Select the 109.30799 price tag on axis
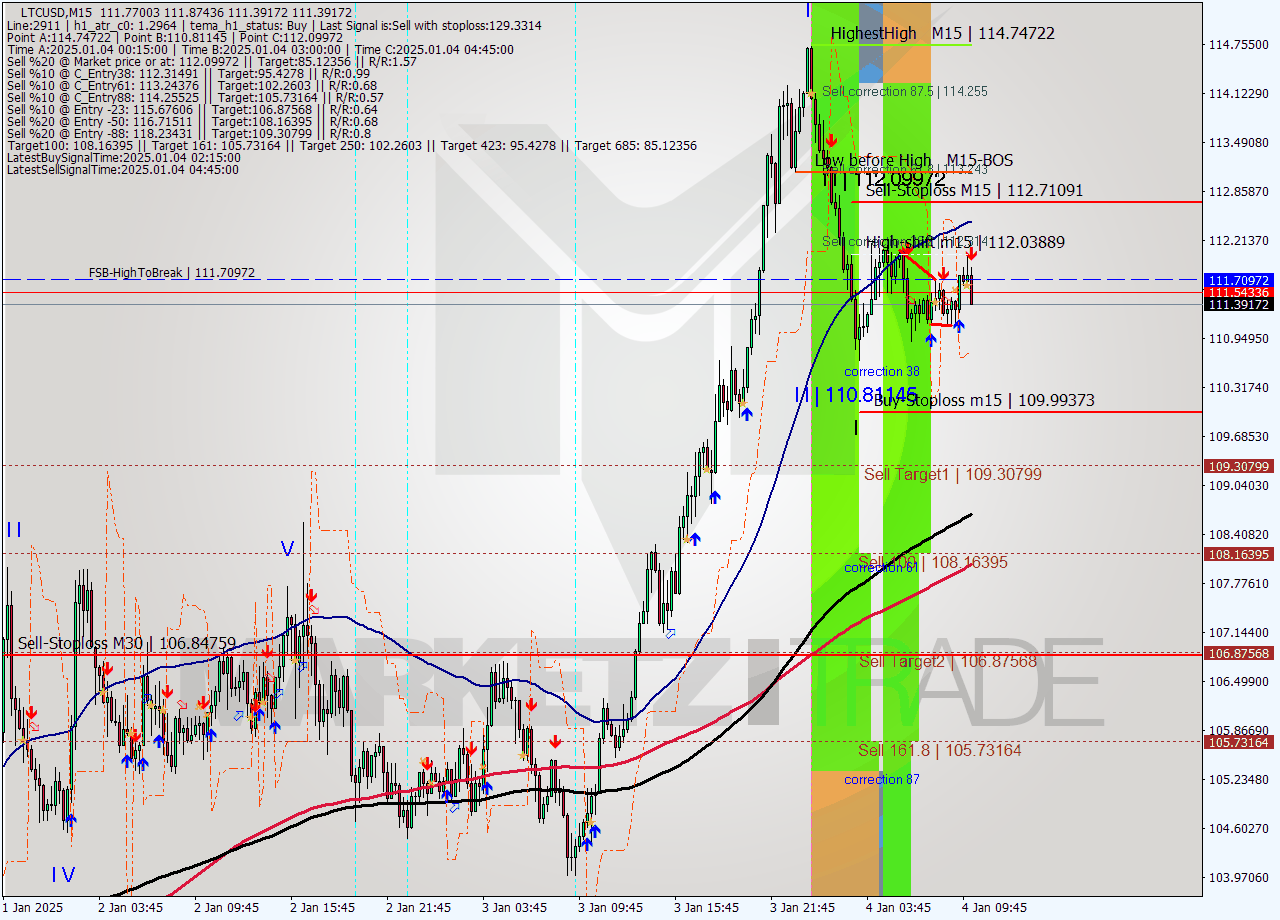Screen dimensions: 1280x920 (x=1239, y=466)
